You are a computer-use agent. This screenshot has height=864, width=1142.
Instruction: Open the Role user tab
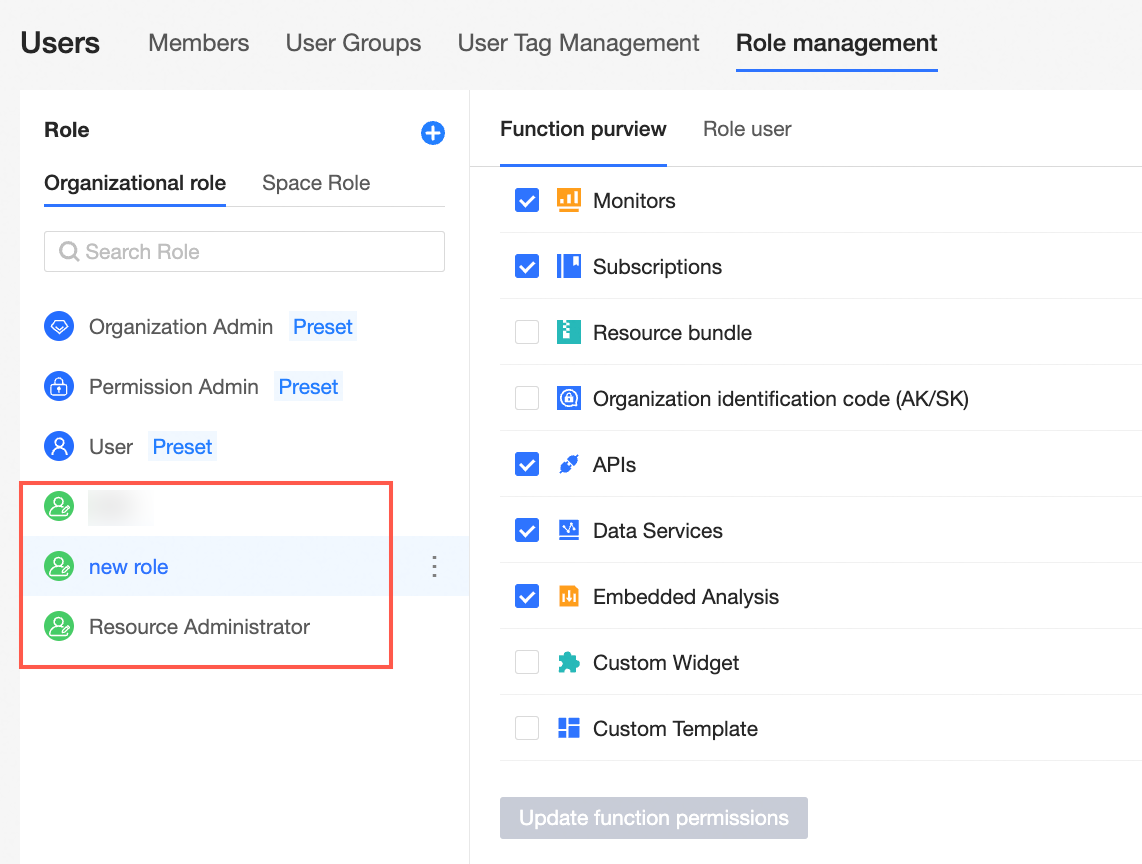pos(747,129)
